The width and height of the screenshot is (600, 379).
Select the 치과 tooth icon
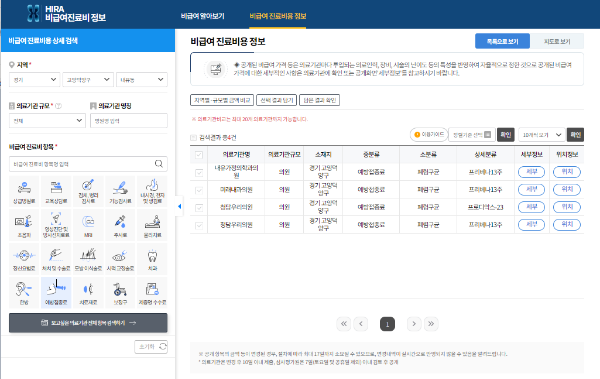click(152, 259)
